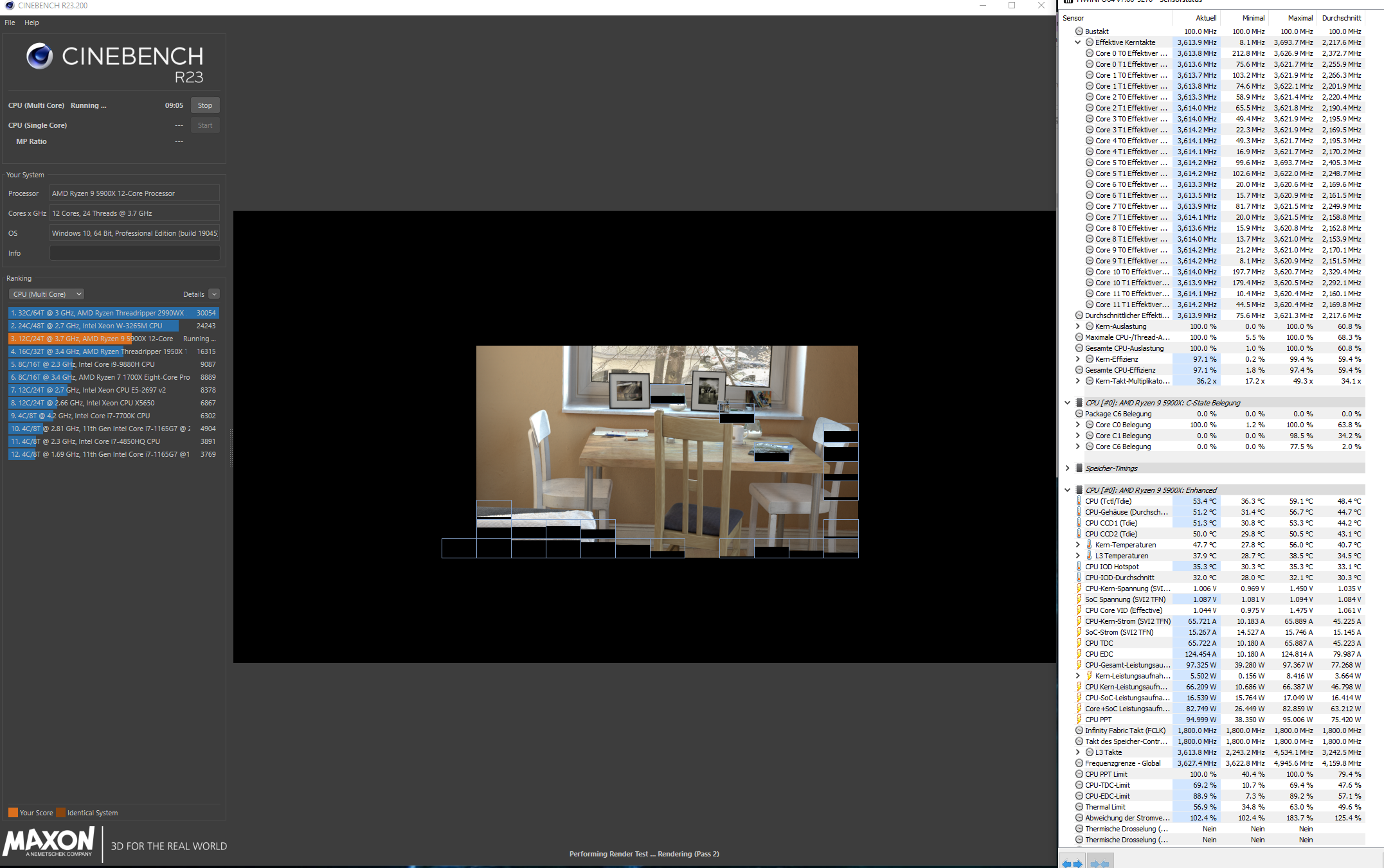Open the File menu
The width and height of the screenshot is (1384, 868).
10,22
